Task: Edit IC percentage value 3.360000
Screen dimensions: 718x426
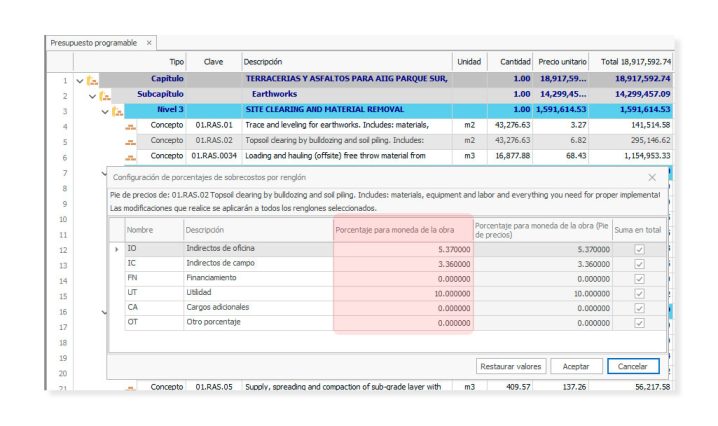Action: click(403, 264)
